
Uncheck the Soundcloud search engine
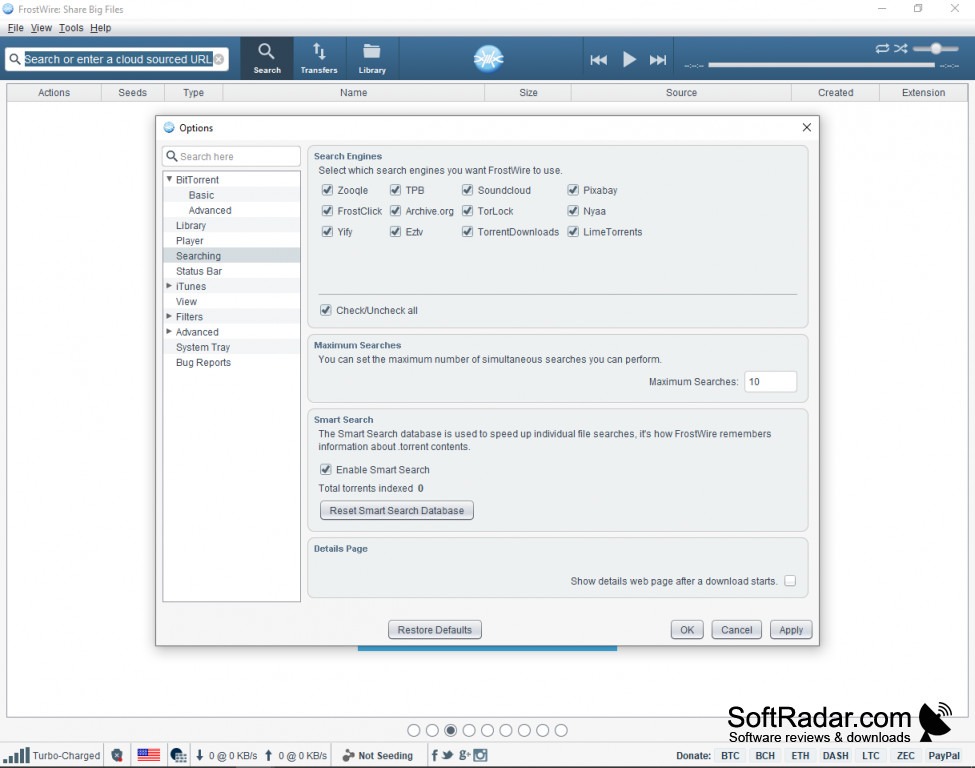click(x=468, y=190)
